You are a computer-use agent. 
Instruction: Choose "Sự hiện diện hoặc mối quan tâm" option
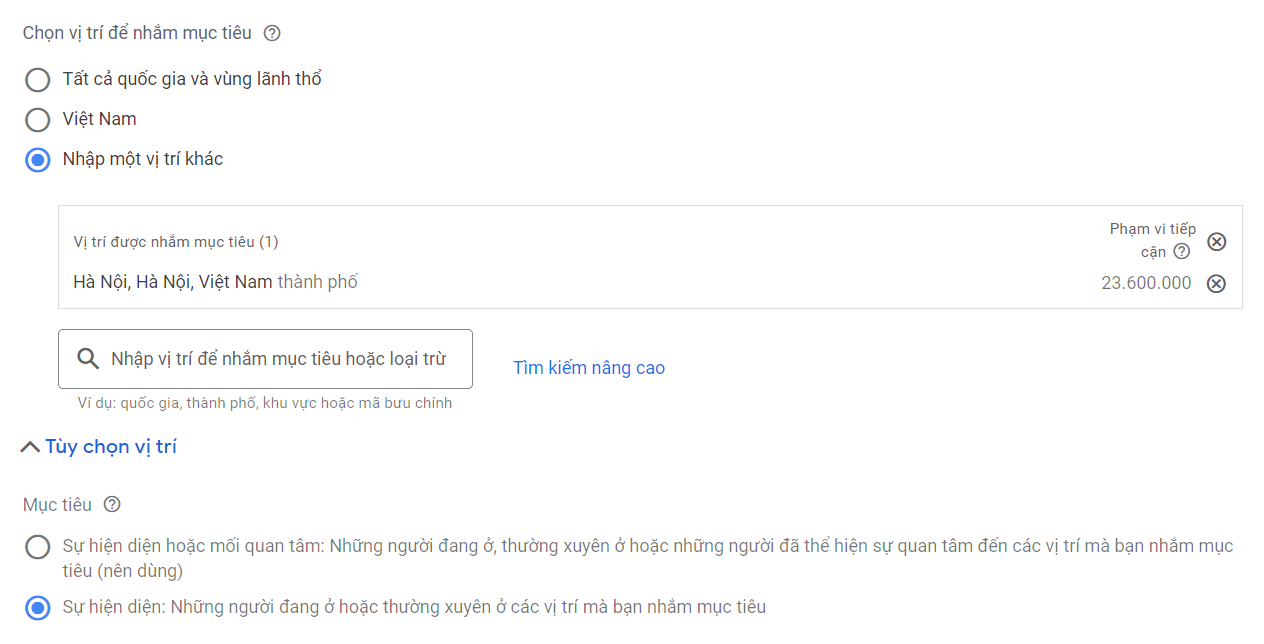38,547
